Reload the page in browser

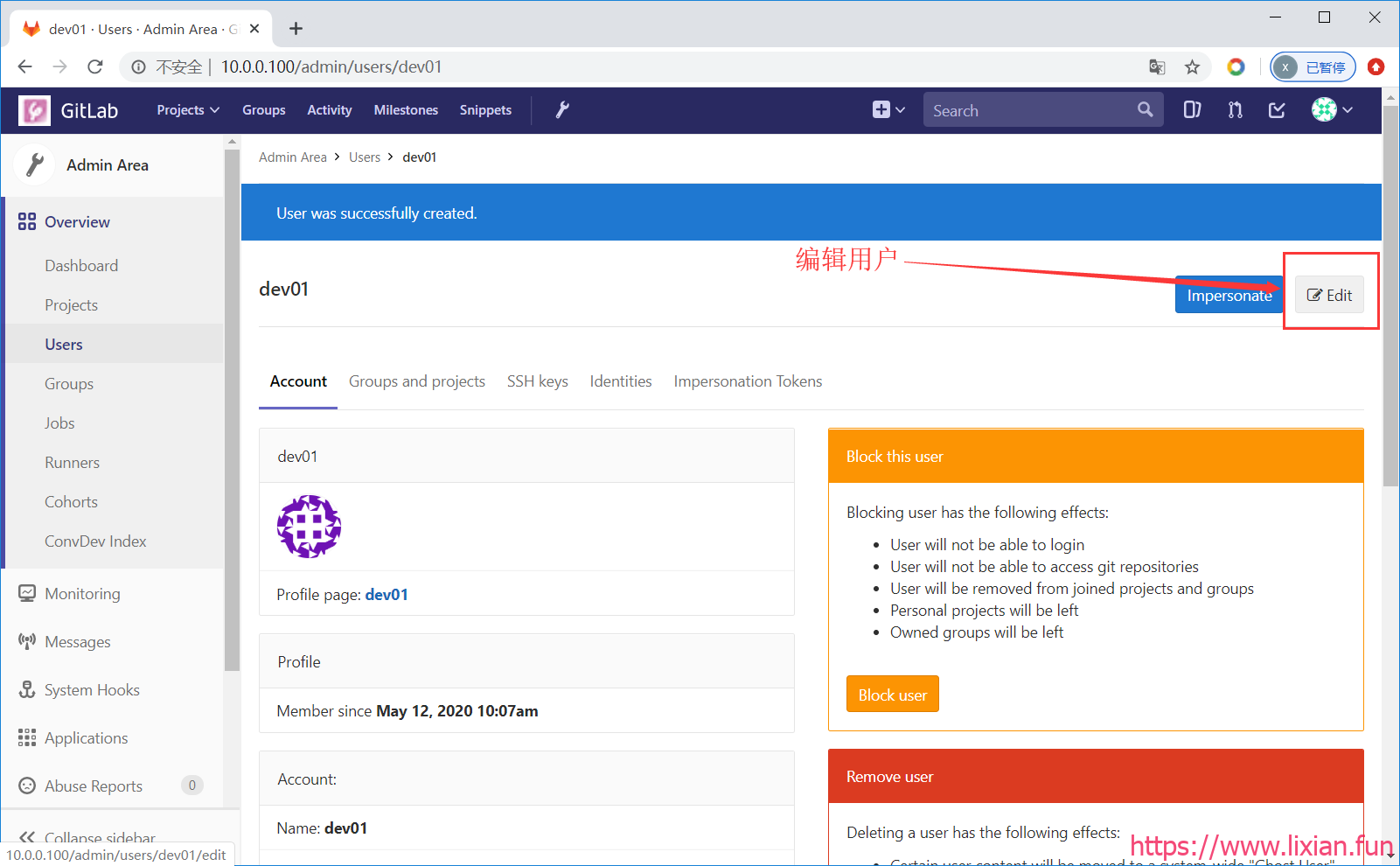point(95,66)
